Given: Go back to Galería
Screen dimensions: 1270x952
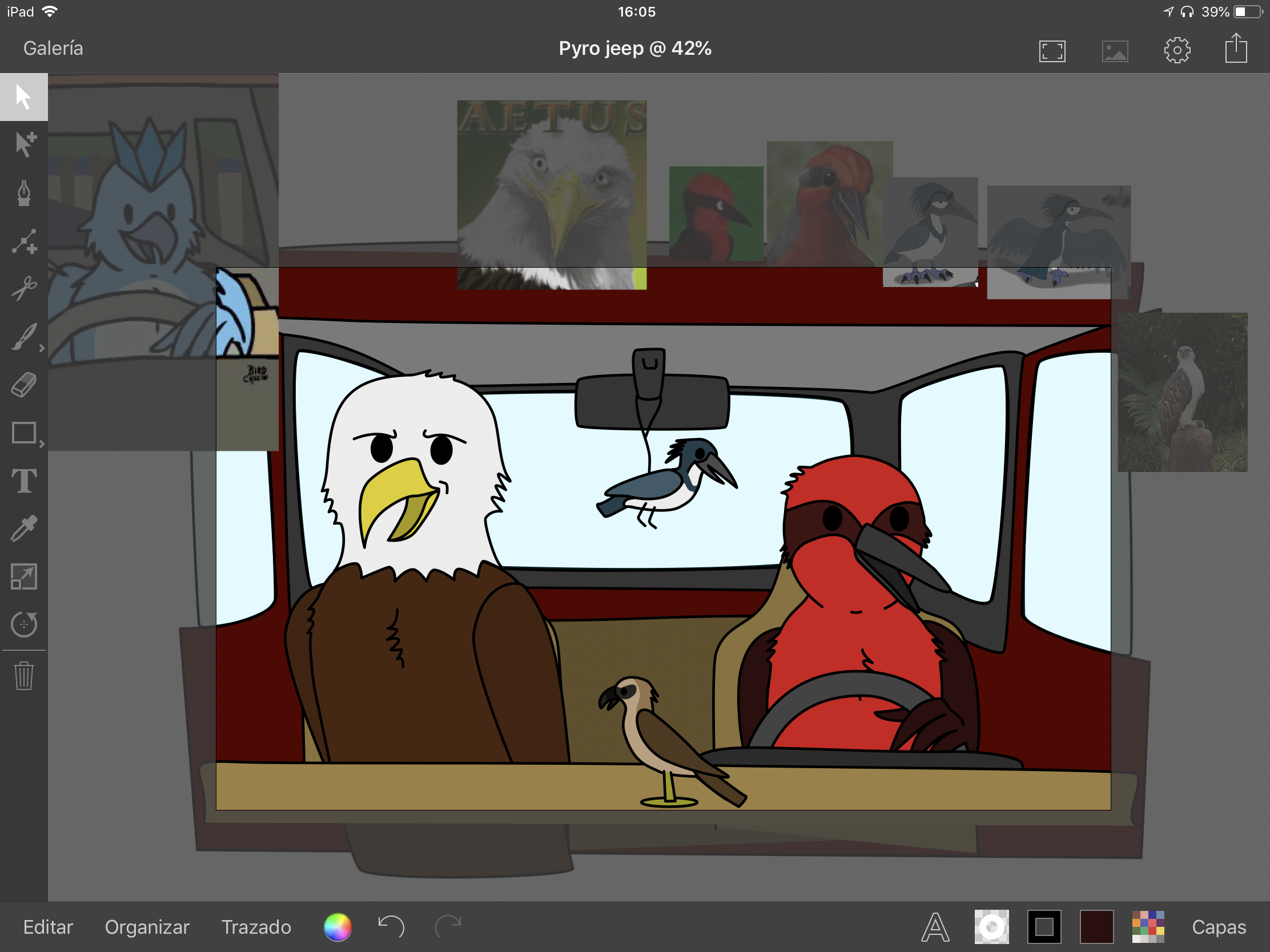Looking at the screenshot, I should point(53,48).
